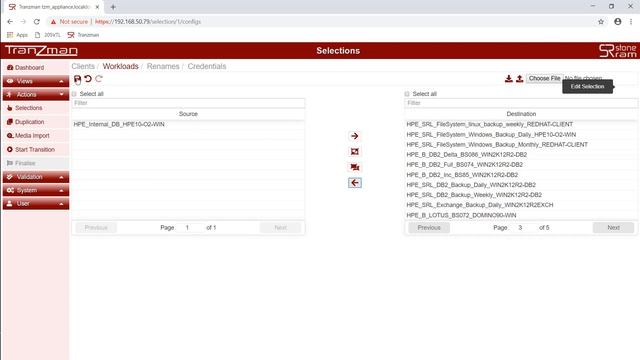Click the Destination Filter input field
This screenshot has height=360, width=640.
tap(521, 103)
